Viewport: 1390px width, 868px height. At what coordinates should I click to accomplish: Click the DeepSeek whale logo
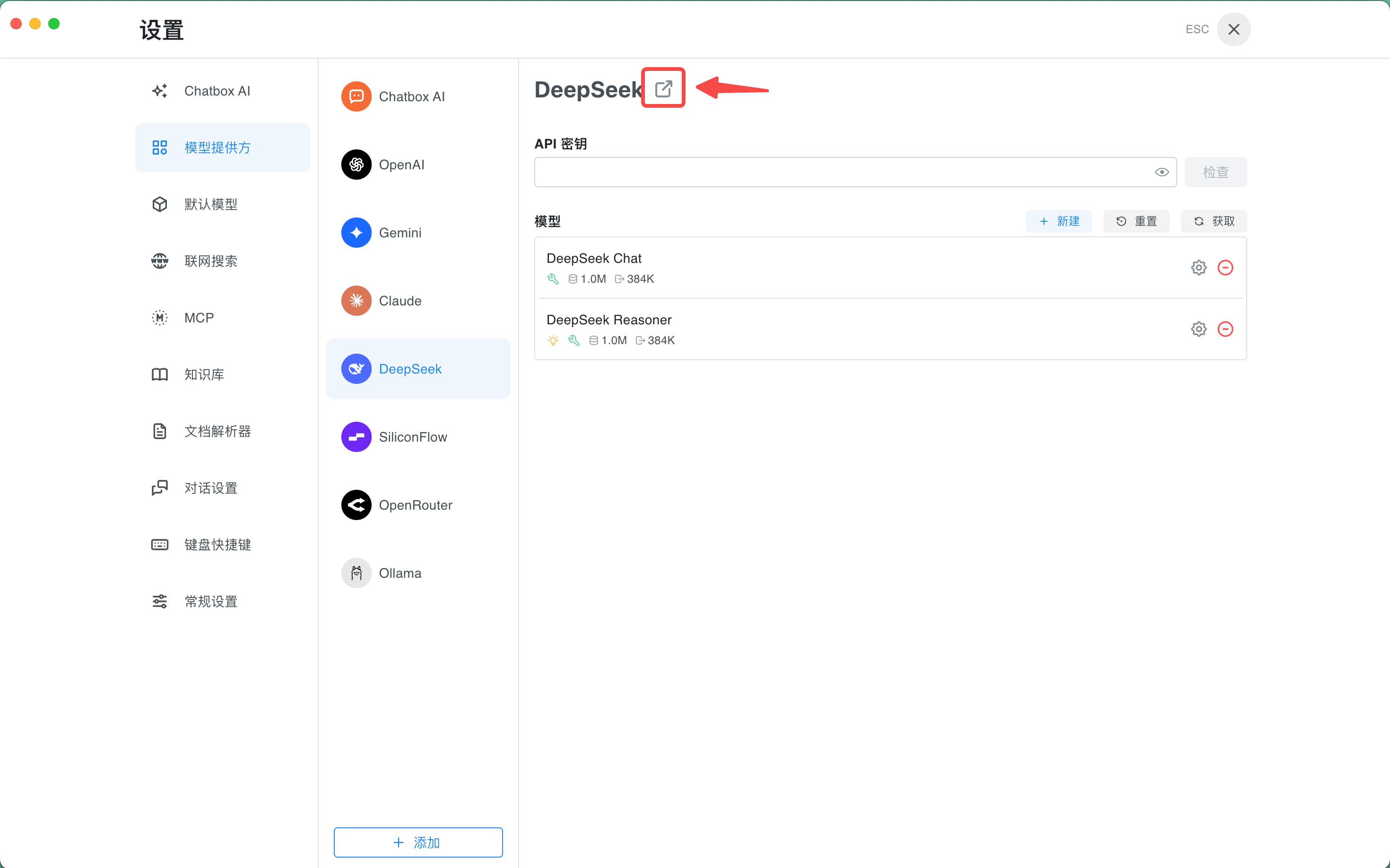pyautogui.click(x=356, y=369)
